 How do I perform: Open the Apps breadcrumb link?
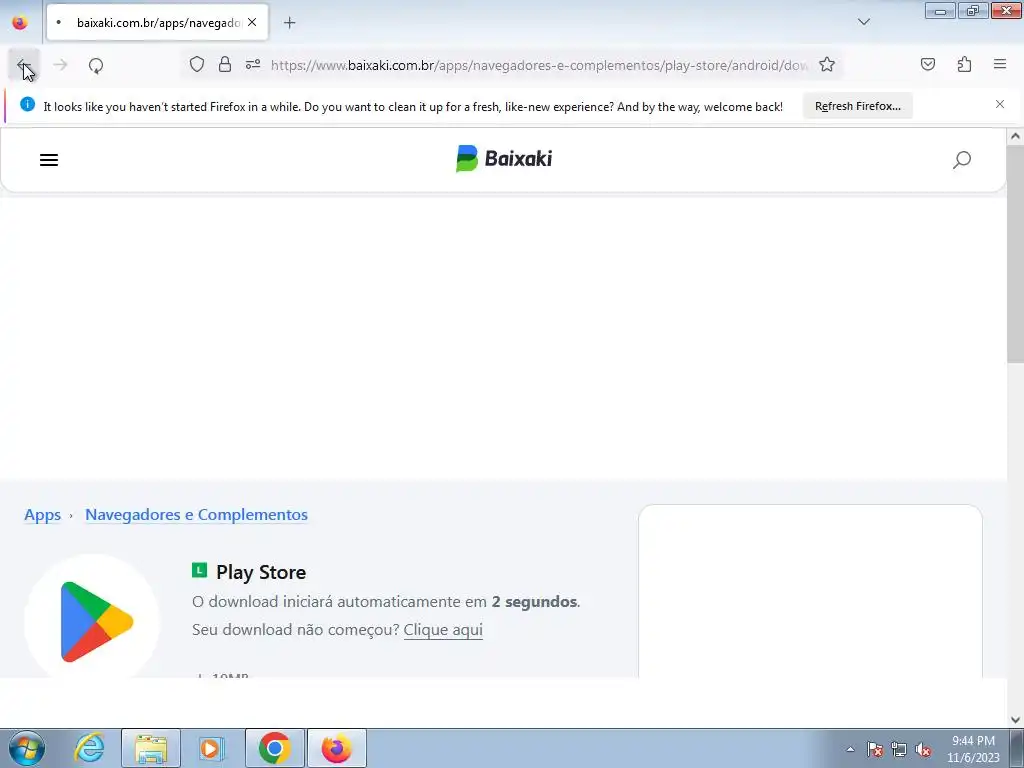[x=42, y=515]
